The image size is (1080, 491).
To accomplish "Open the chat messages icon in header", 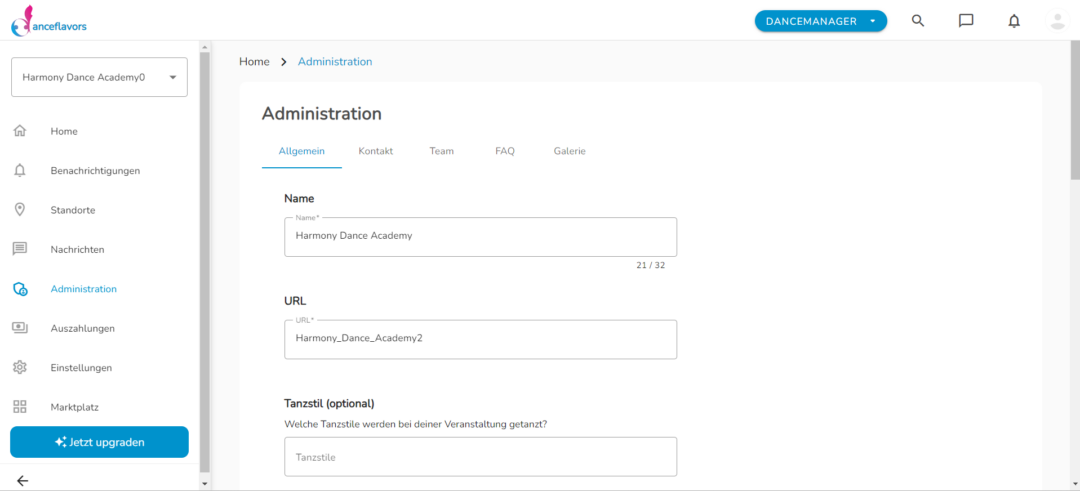I will click(x=966, y=21).
